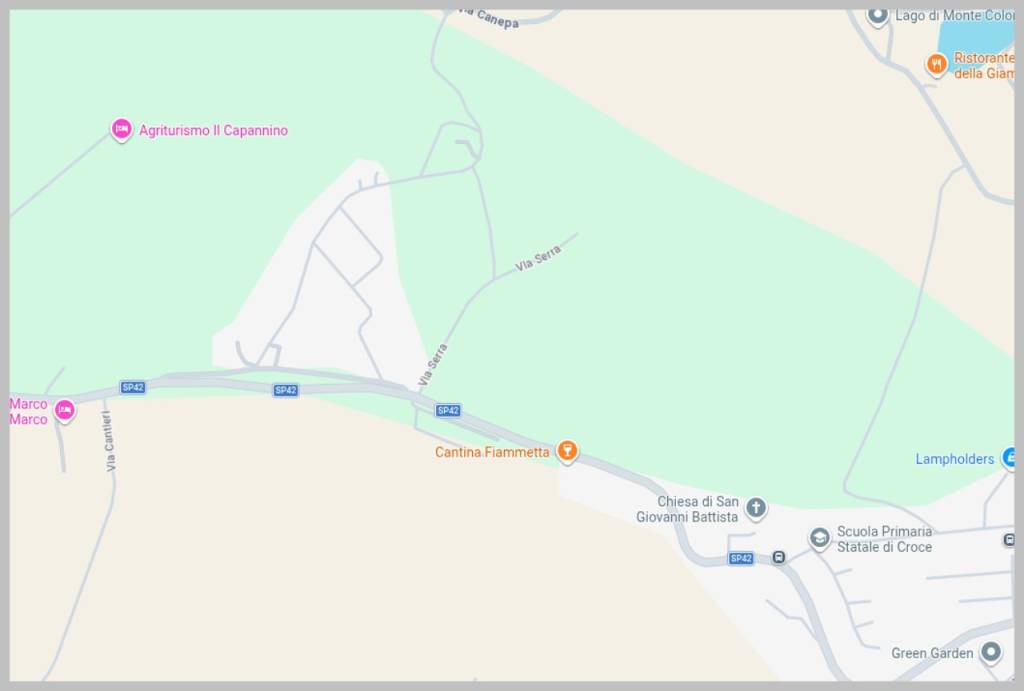Open the Cantina Fiammetta text label
This screenshot has width=1024, height=691.
tap(492, 452)
